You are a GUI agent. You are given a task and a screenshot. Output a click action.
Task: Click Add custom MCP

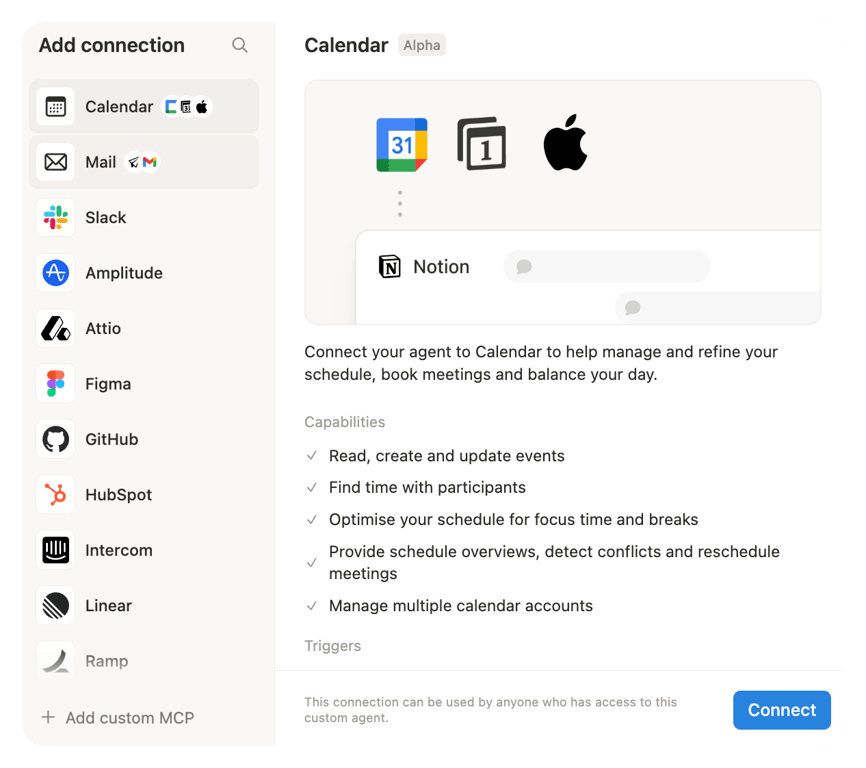click(117, 718)
